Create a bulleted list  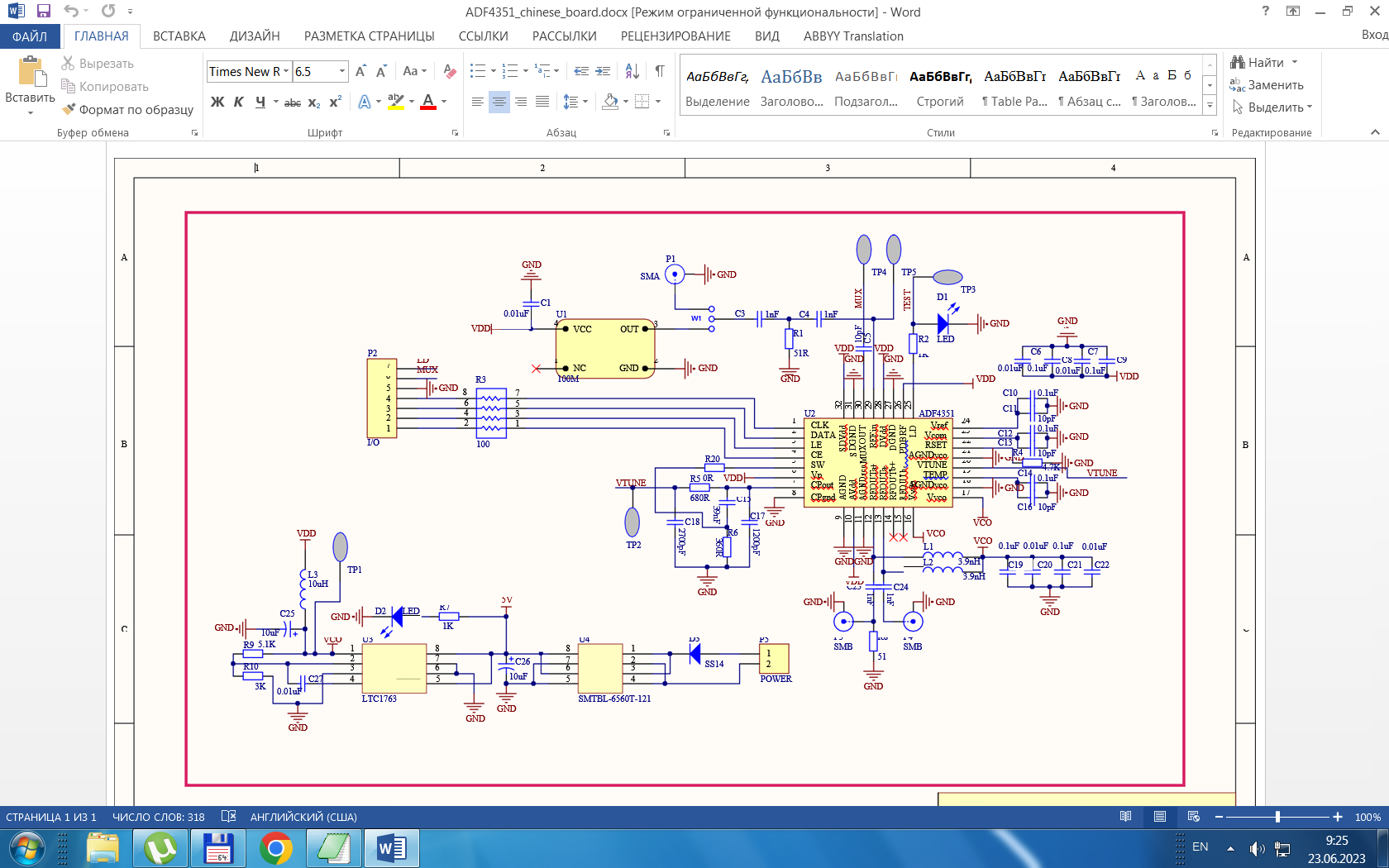tap(477, 71)
